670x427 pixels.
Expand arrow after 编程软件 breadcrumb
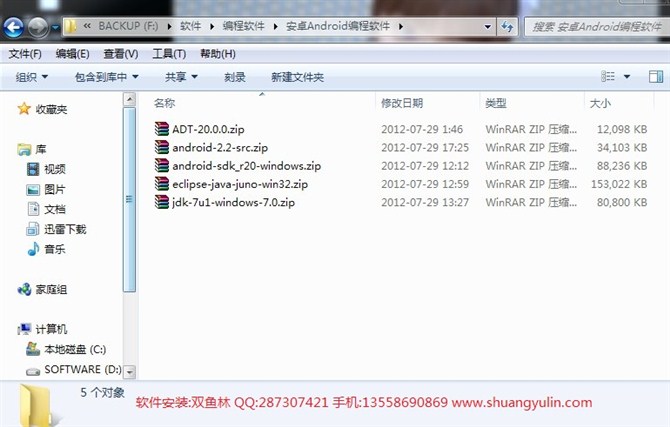[x=276, y=27]
